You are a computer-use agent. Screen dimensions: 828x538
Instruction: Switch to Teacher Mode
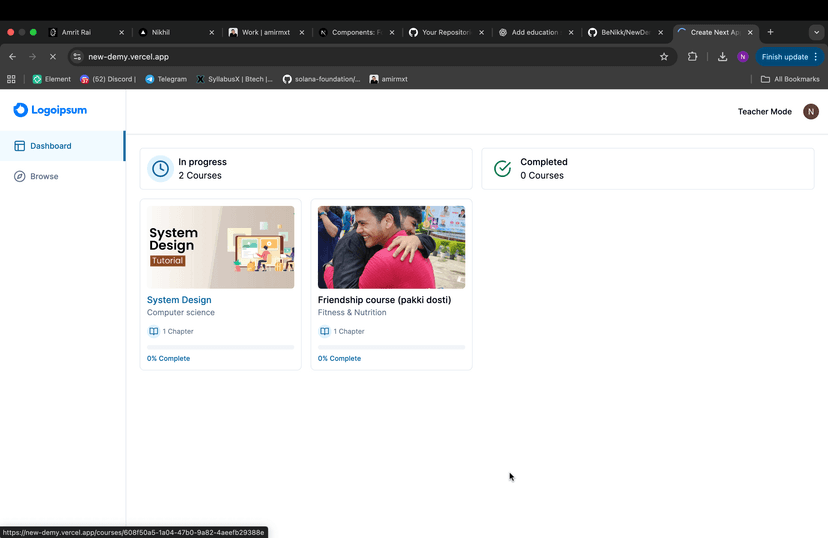click(x=764, y=112)
